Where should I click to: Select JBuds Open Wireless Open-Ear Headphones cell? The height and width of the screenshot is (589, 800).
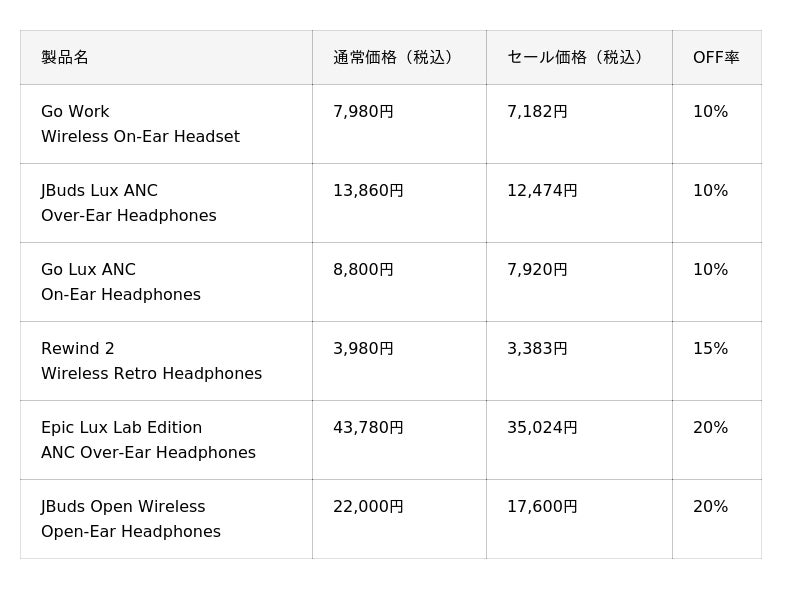[x=166, y=519]
